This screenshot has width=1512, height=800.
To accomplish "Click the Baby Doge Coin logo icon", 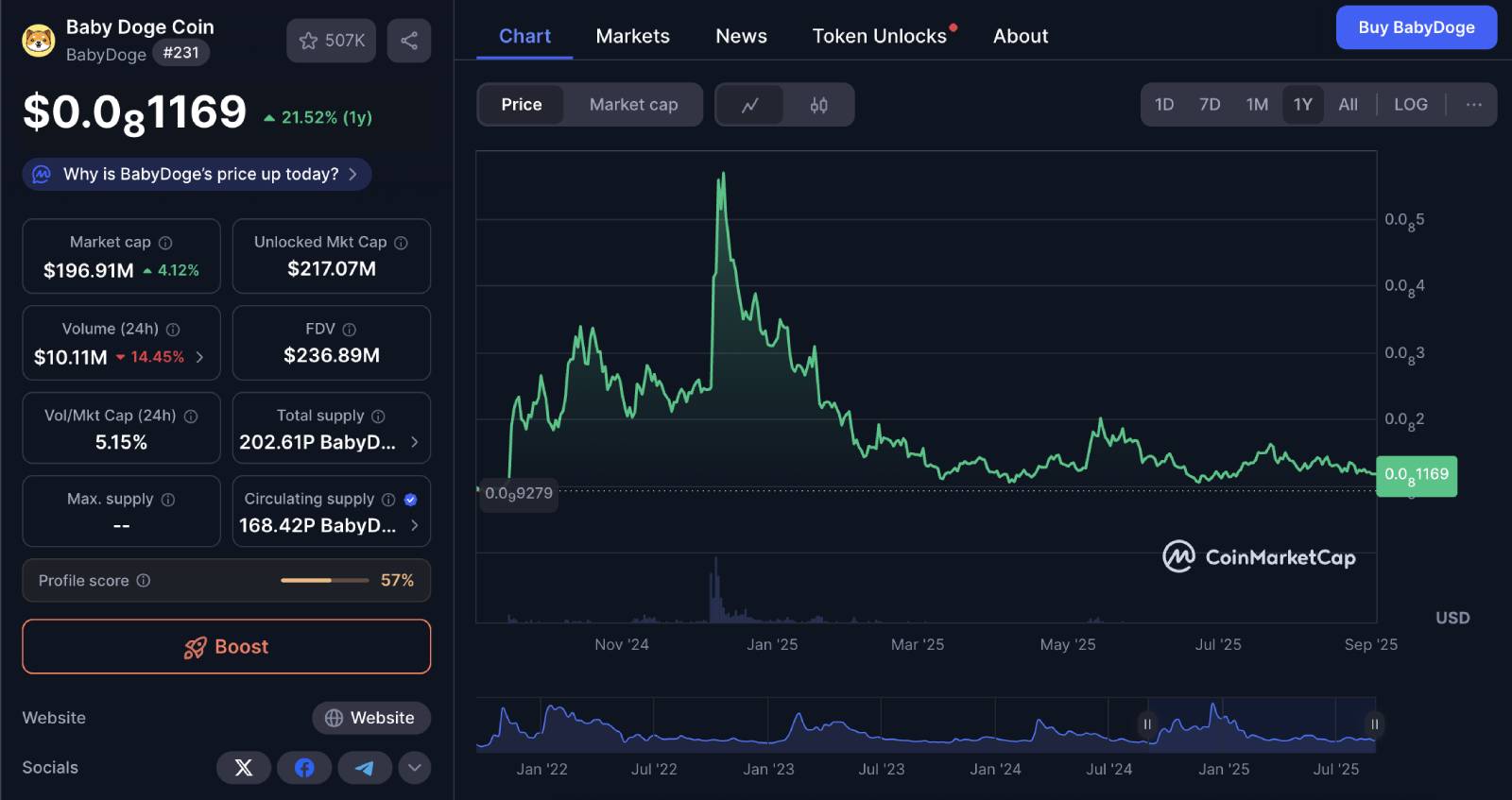I will 39,41.
